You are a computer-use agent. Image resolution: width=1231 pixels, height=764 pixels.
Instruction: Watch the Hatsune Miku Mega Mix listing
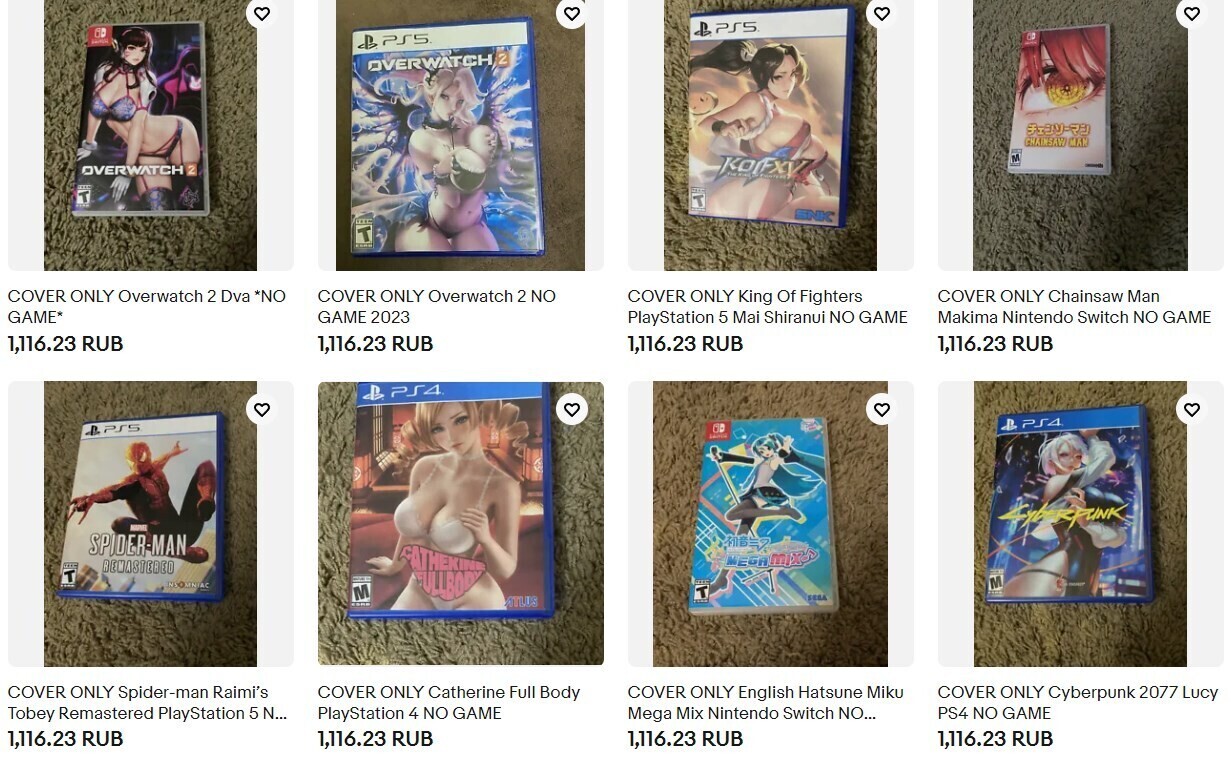pos(882,409)
